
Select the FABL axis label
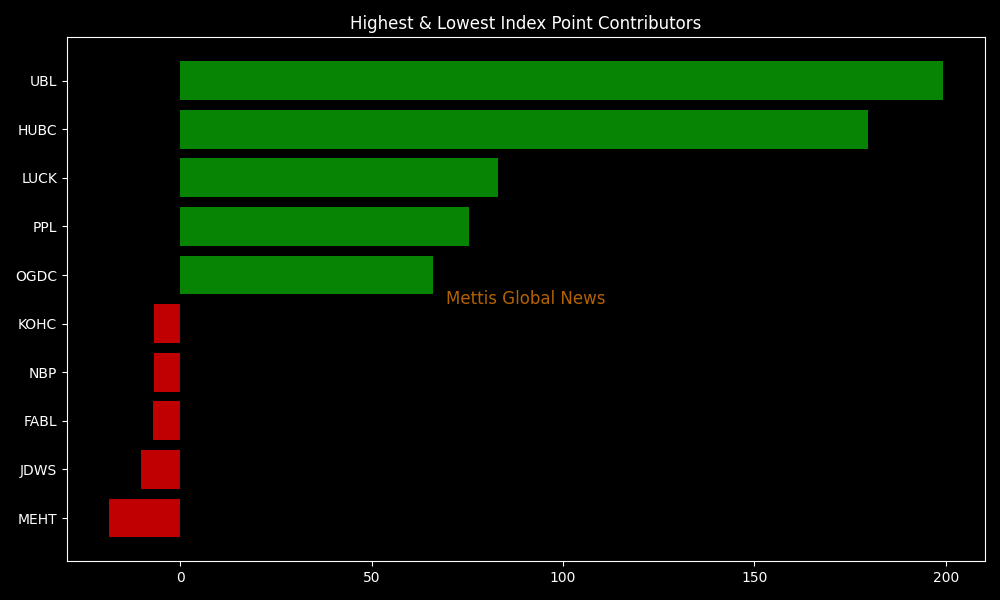tap(40, 421)
